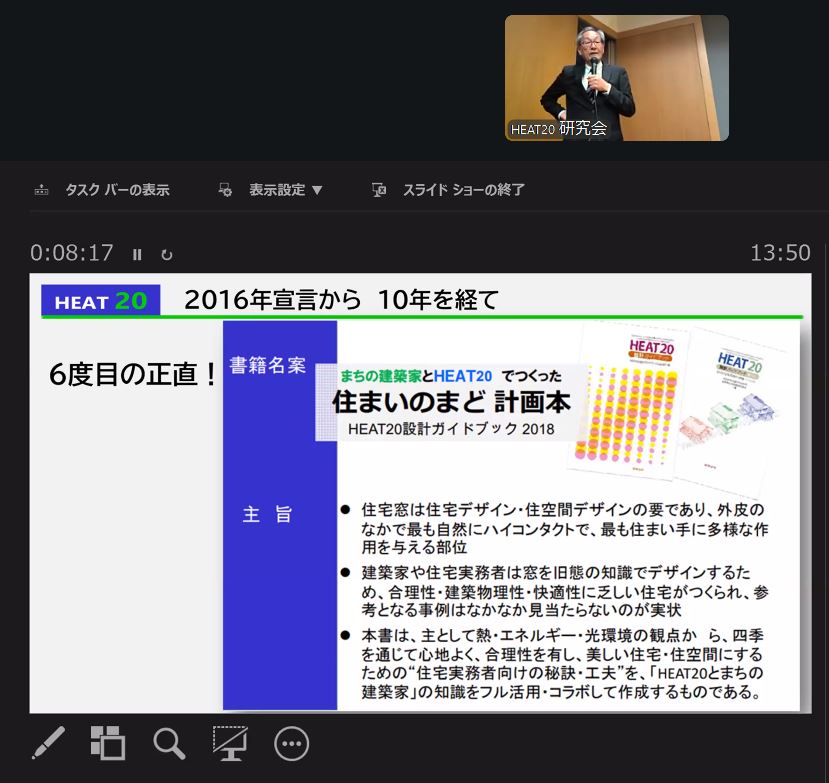Pause the presentation timer
This screenshot has width=829, height=783.
[x=138, y=254]
